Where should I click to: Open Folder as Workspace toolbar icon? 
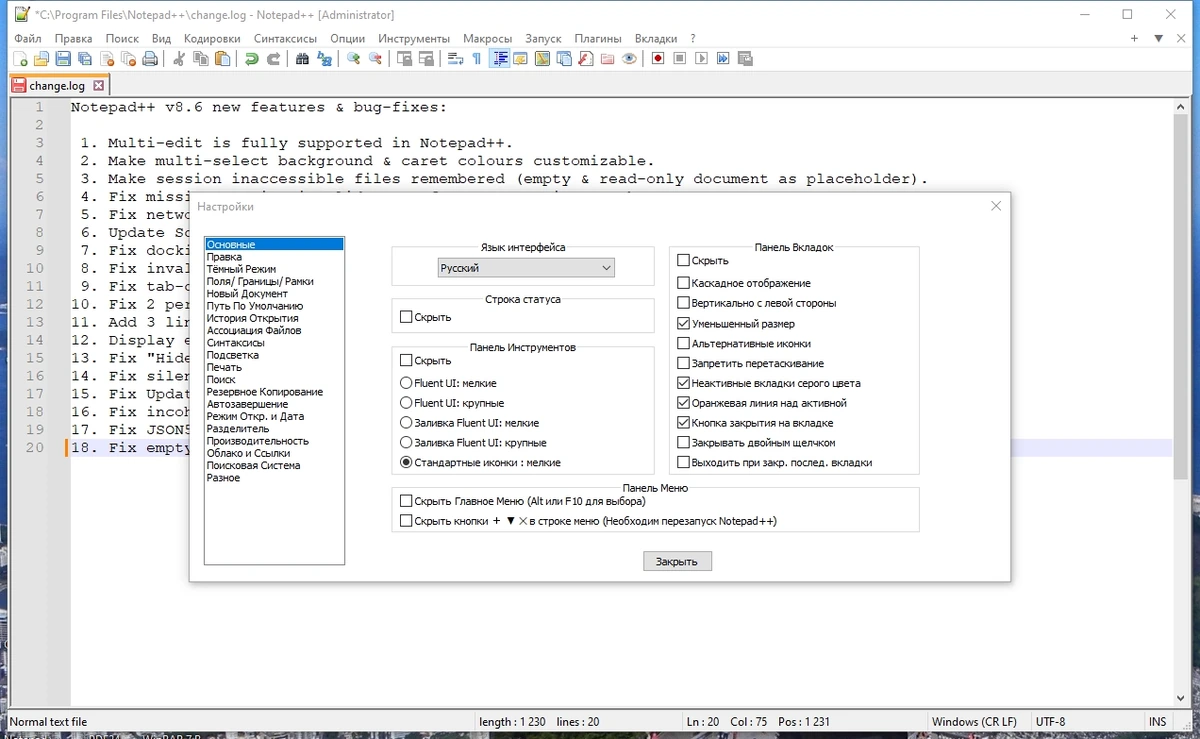pyautogui.click(x=607, y=59)
